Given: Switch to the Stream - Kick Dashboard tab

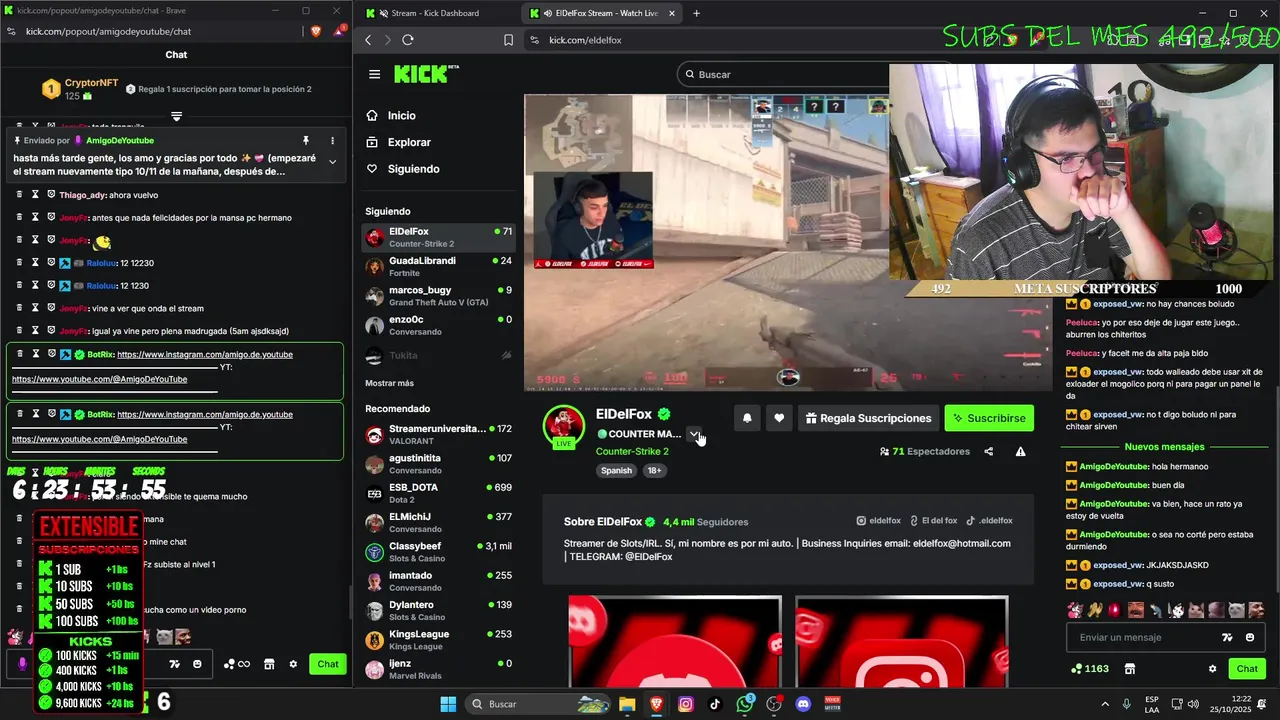Looking at the screenshot, I should [435, 13].
